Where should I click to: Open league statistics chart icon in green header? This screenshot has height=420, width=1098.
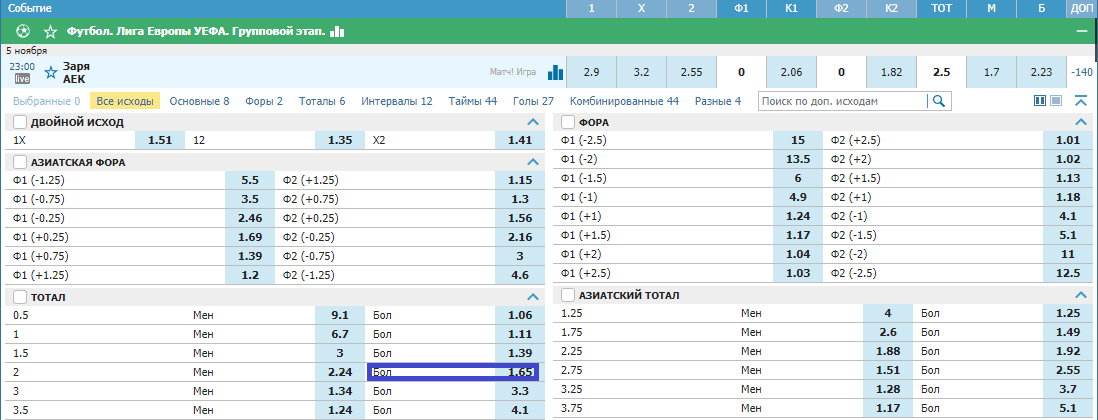[x=338, y=32]
